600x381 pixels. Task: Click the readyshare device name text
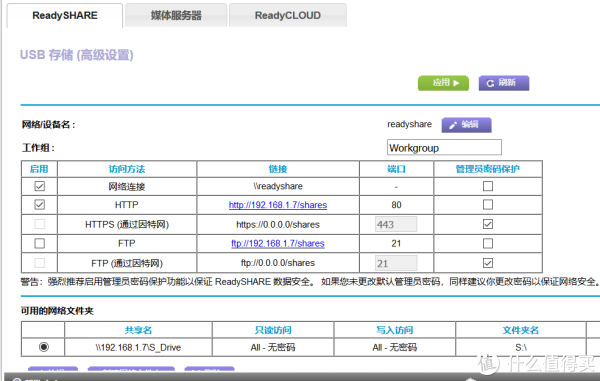click(409, 124)
